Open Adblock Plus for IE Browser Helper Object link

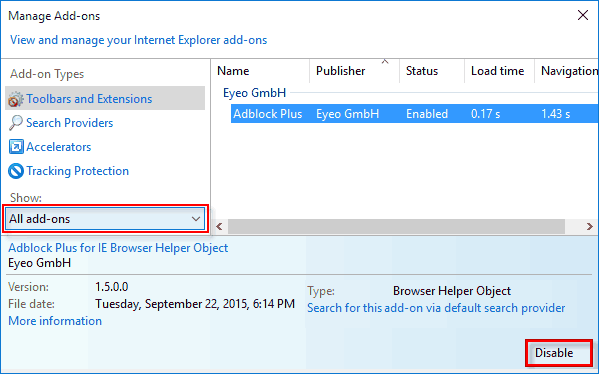[x=118, y=248]
